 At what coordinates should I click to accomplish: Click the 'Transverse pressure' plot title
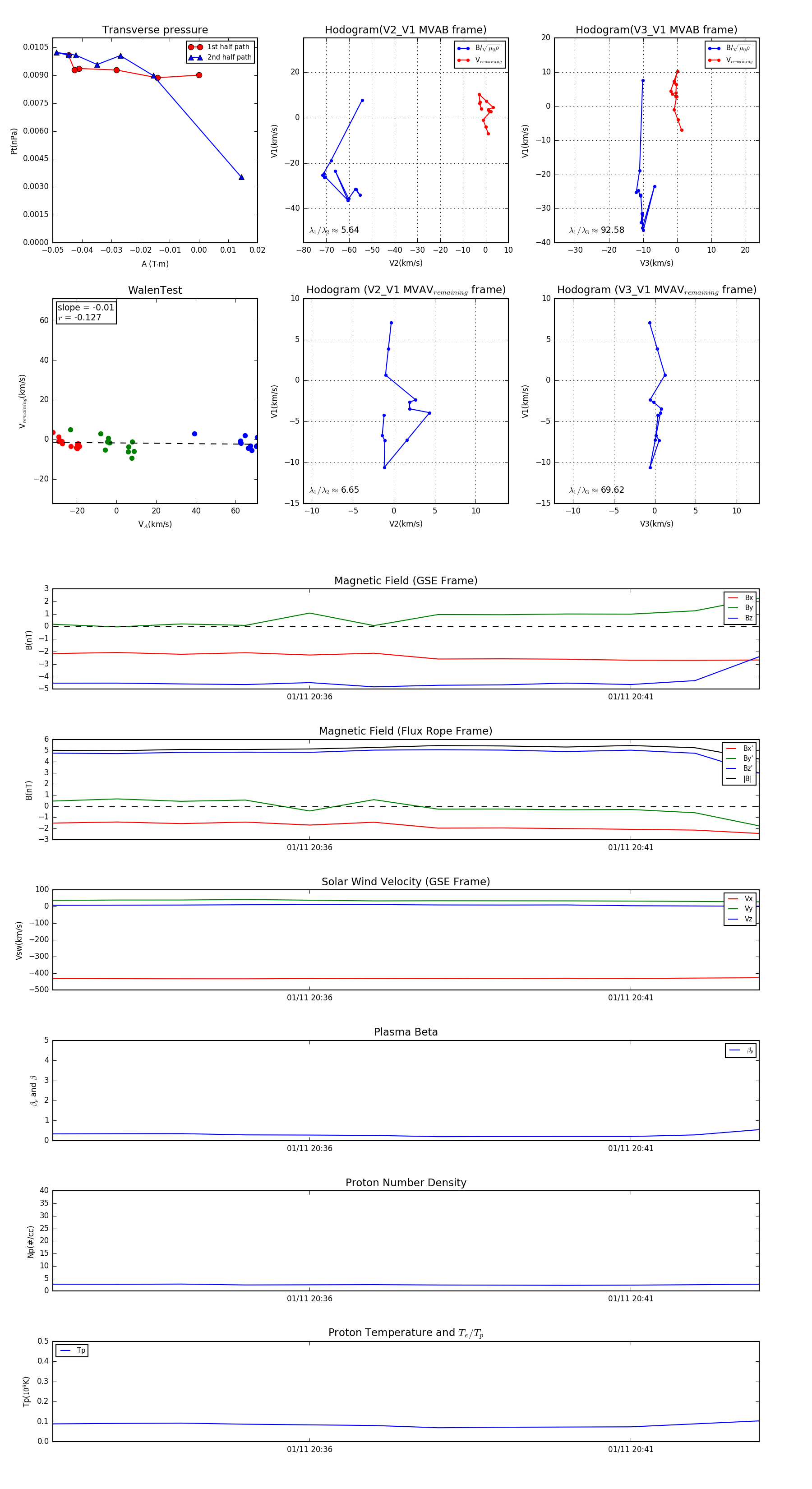click(155, 30)
